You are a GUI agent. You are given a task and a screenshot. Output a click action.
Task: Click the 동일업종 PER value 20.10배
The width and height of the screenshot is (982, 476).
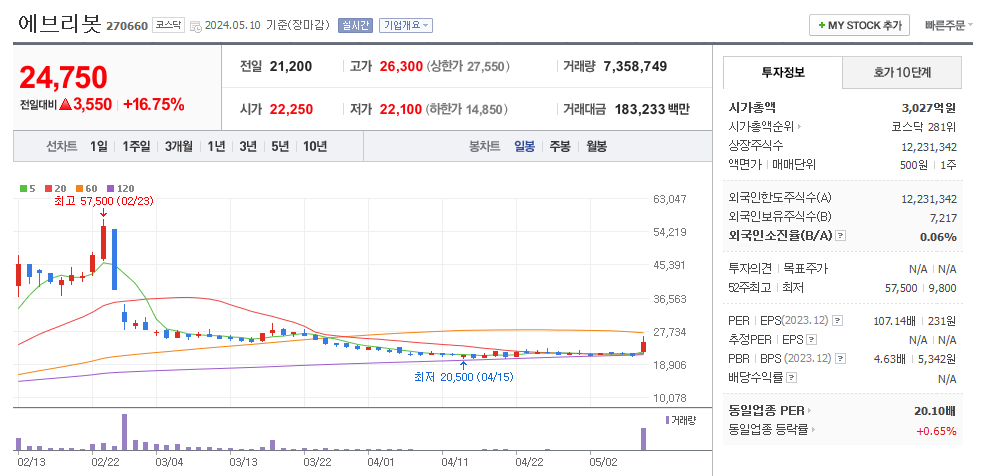click(x=934, y=411)
